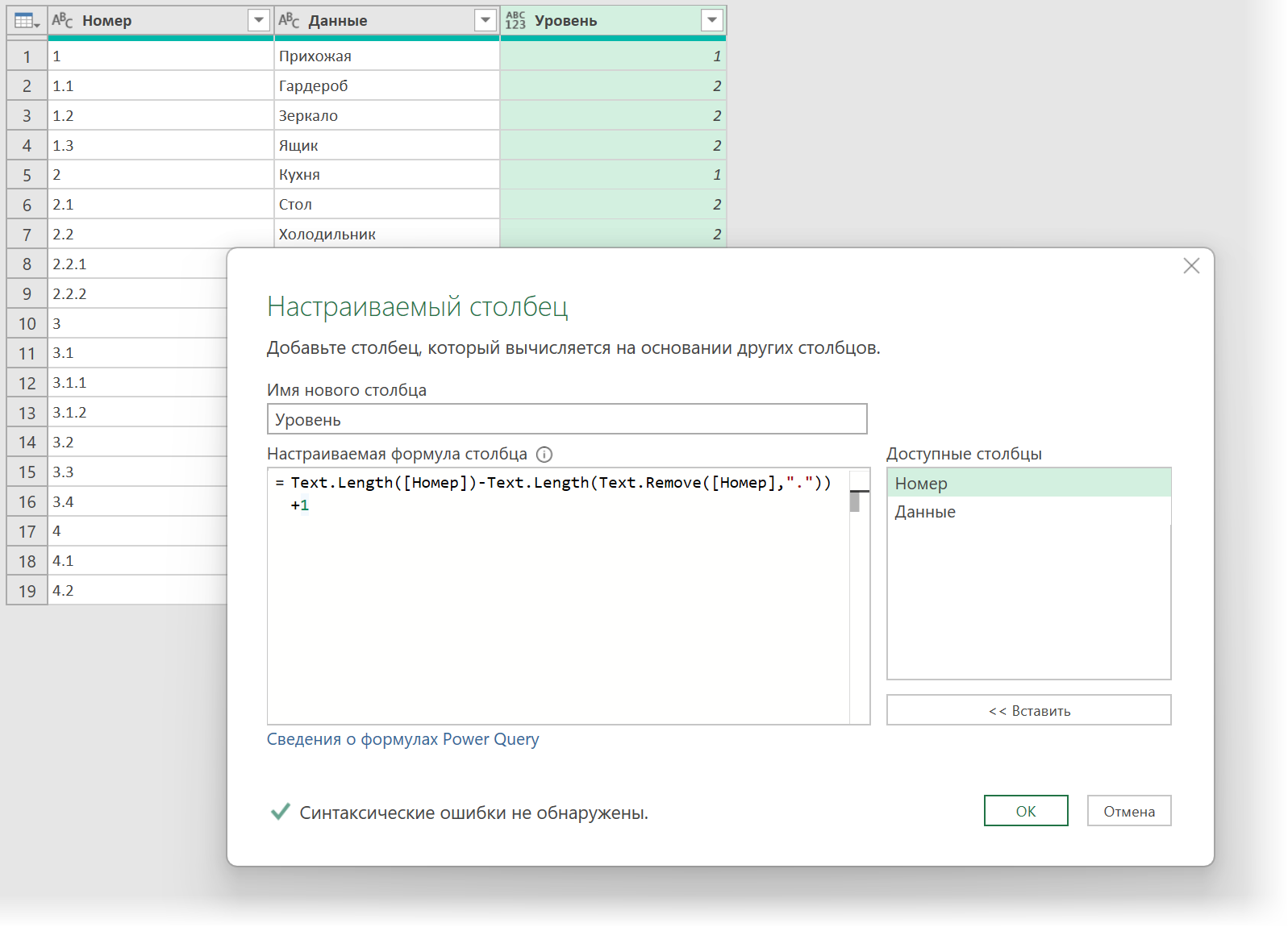Viewport: 1288px width, 927px height.
Task: Select the Данные column header
Action: (x=387, y=20)
